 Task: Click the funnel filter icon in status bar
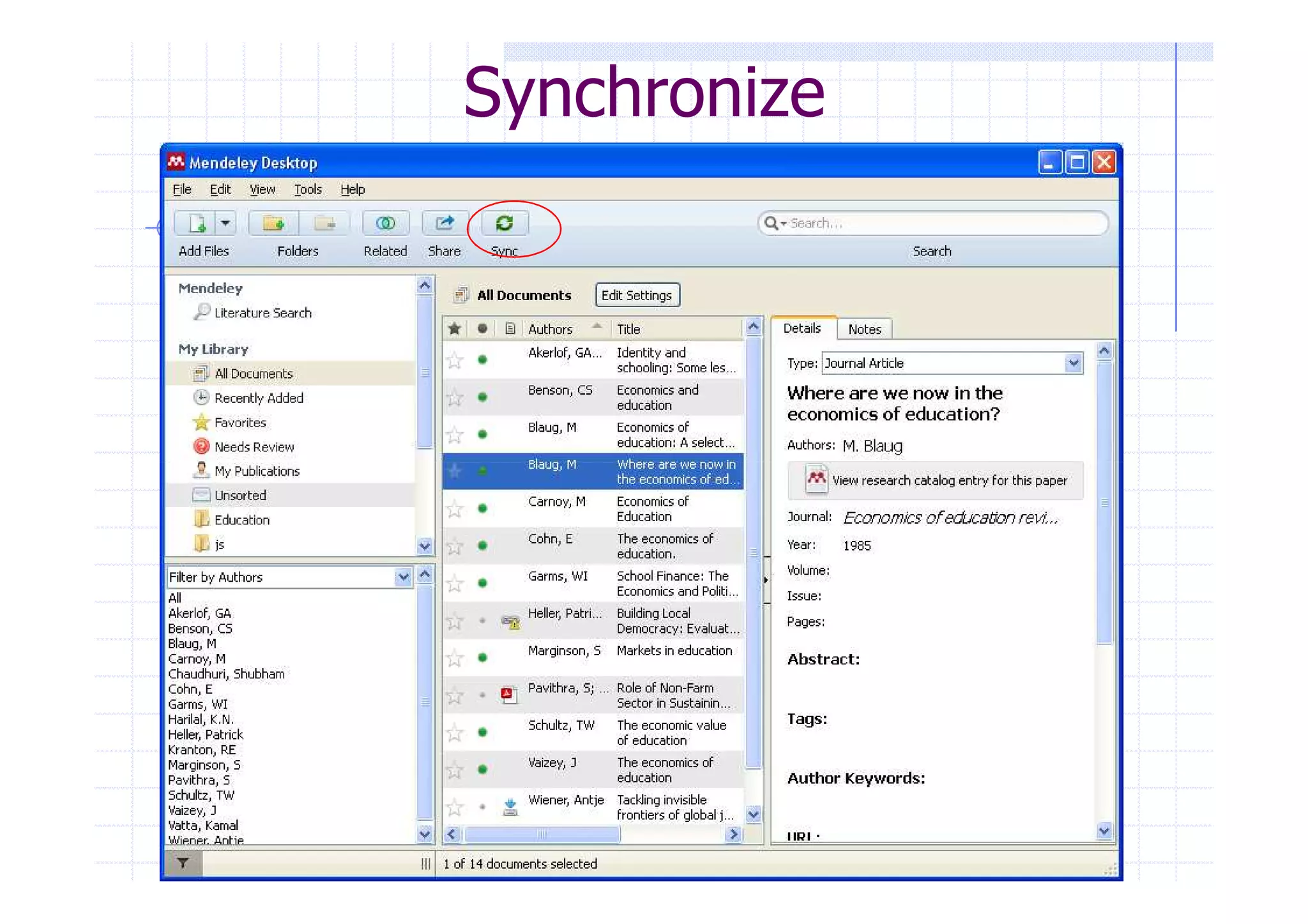183,863
